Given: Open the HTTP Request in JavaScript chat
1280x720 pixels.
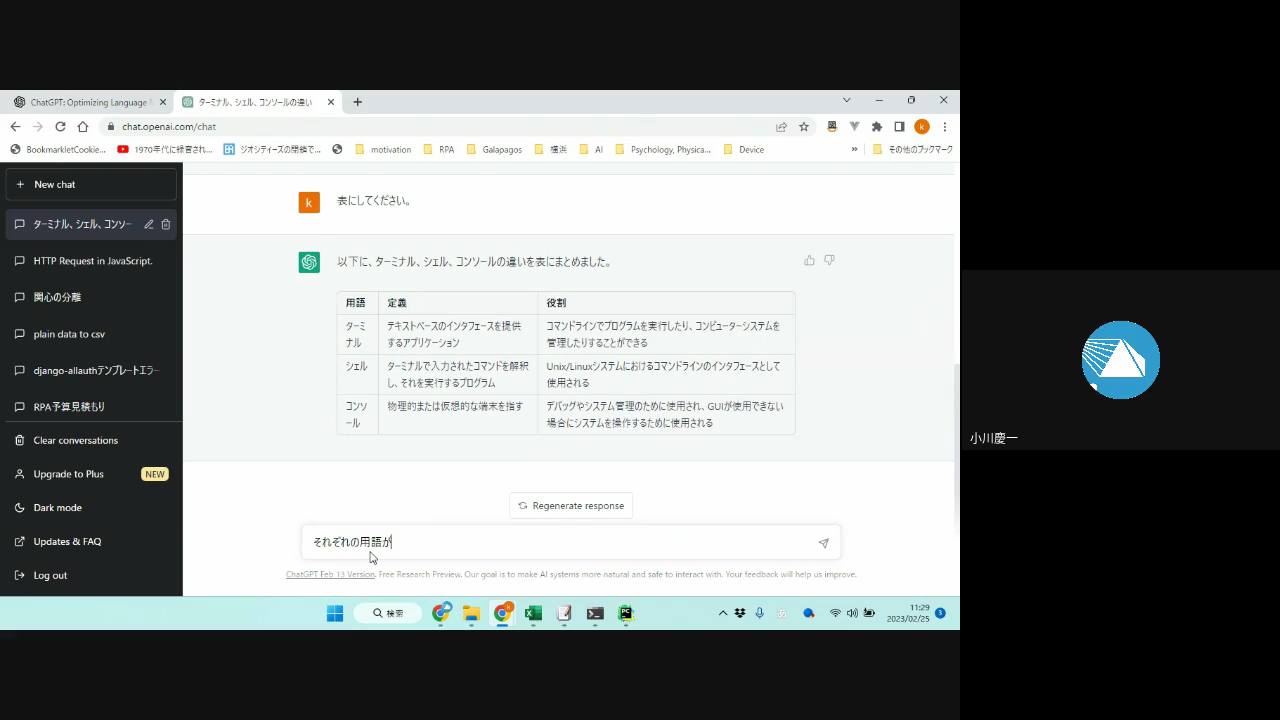Looking at the screenshot, I should click(92, 261).
